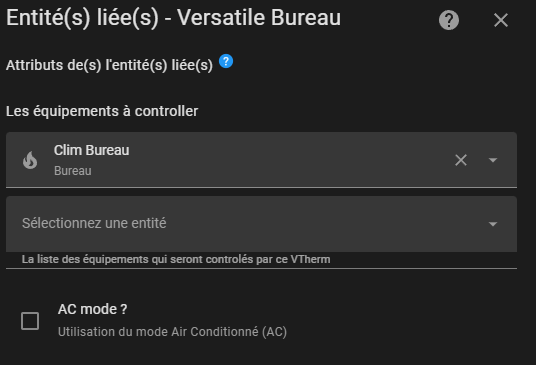Click helper text about équipements contrôlés par VTherm
The image size is (536, 365).
pyautogui.click(x=176, y=259)
